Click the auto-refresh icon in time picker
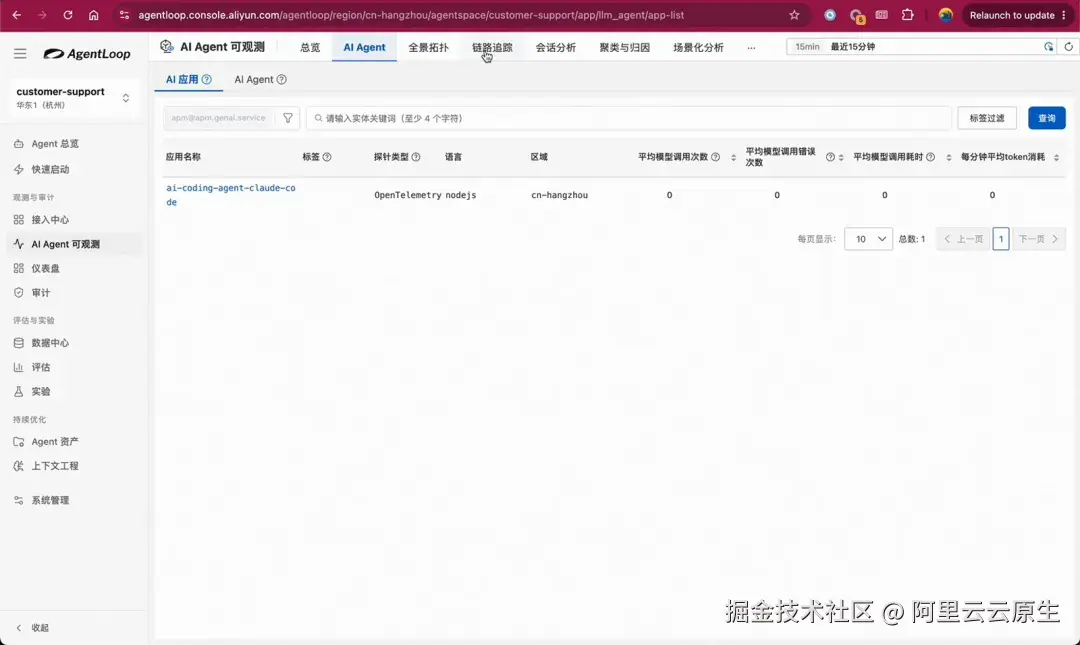Viewport: 1080px width, 645px height. point(1048,46)
